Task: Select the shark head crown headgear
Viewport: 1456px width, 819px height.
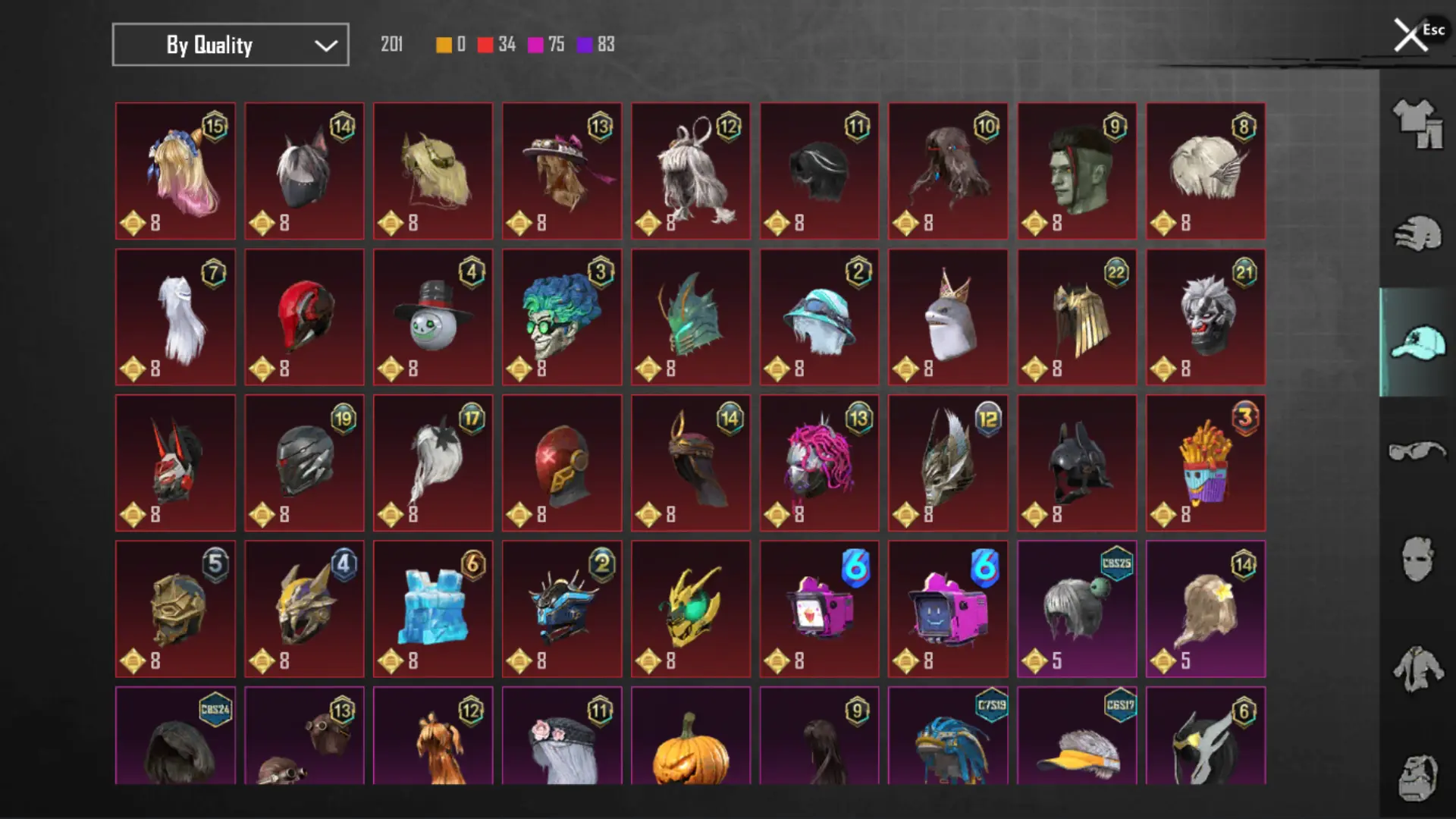Action: pos(948,317)
